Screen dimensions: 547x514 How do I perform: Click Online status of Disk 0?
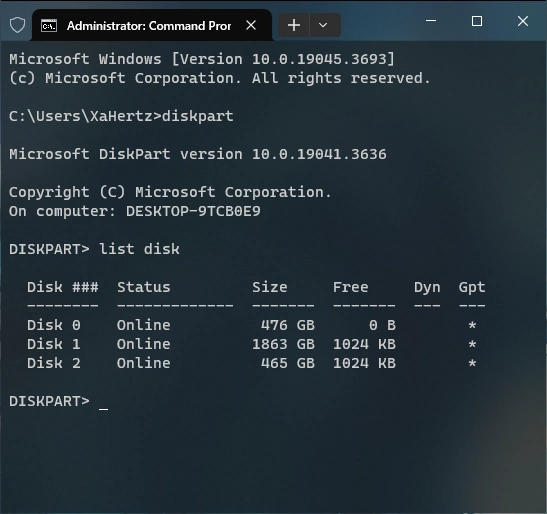[143, 325]
